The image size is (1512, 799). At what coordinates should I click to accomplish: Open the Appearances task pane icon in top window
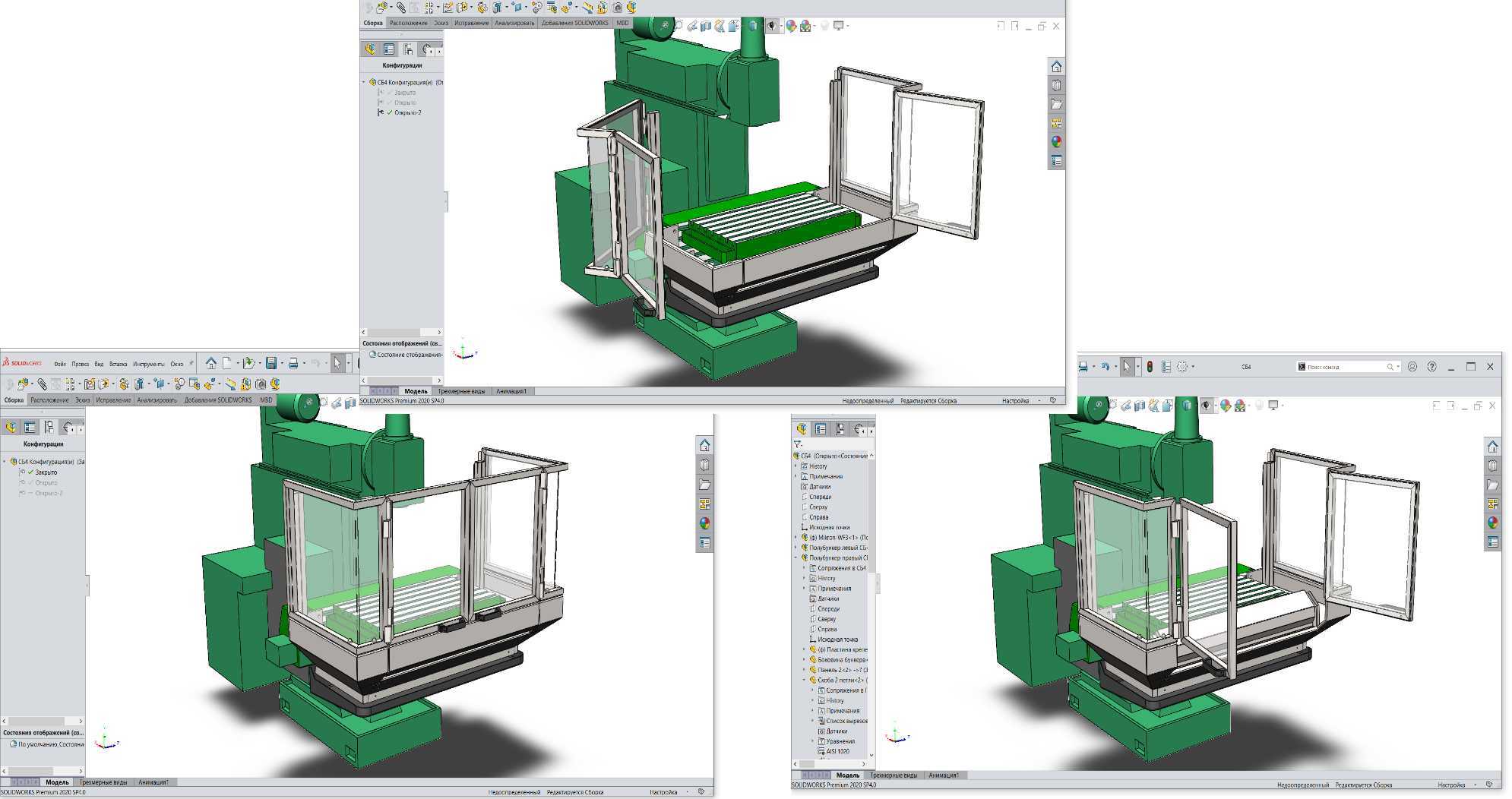pos(1056,142)
